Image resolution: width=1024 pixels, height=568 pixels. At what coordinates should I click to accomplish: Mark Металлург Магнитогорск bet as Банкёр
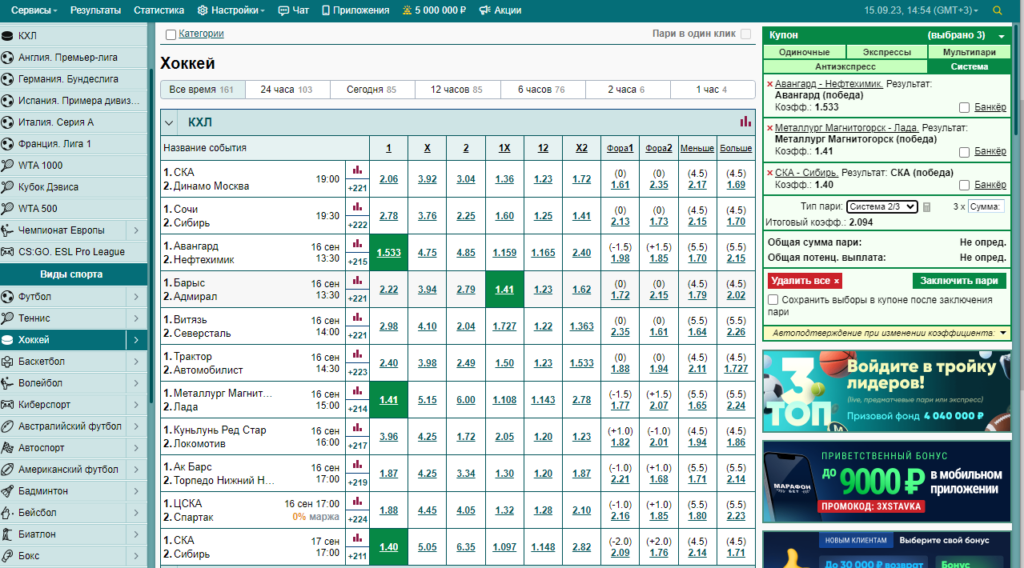click(964, 151)
